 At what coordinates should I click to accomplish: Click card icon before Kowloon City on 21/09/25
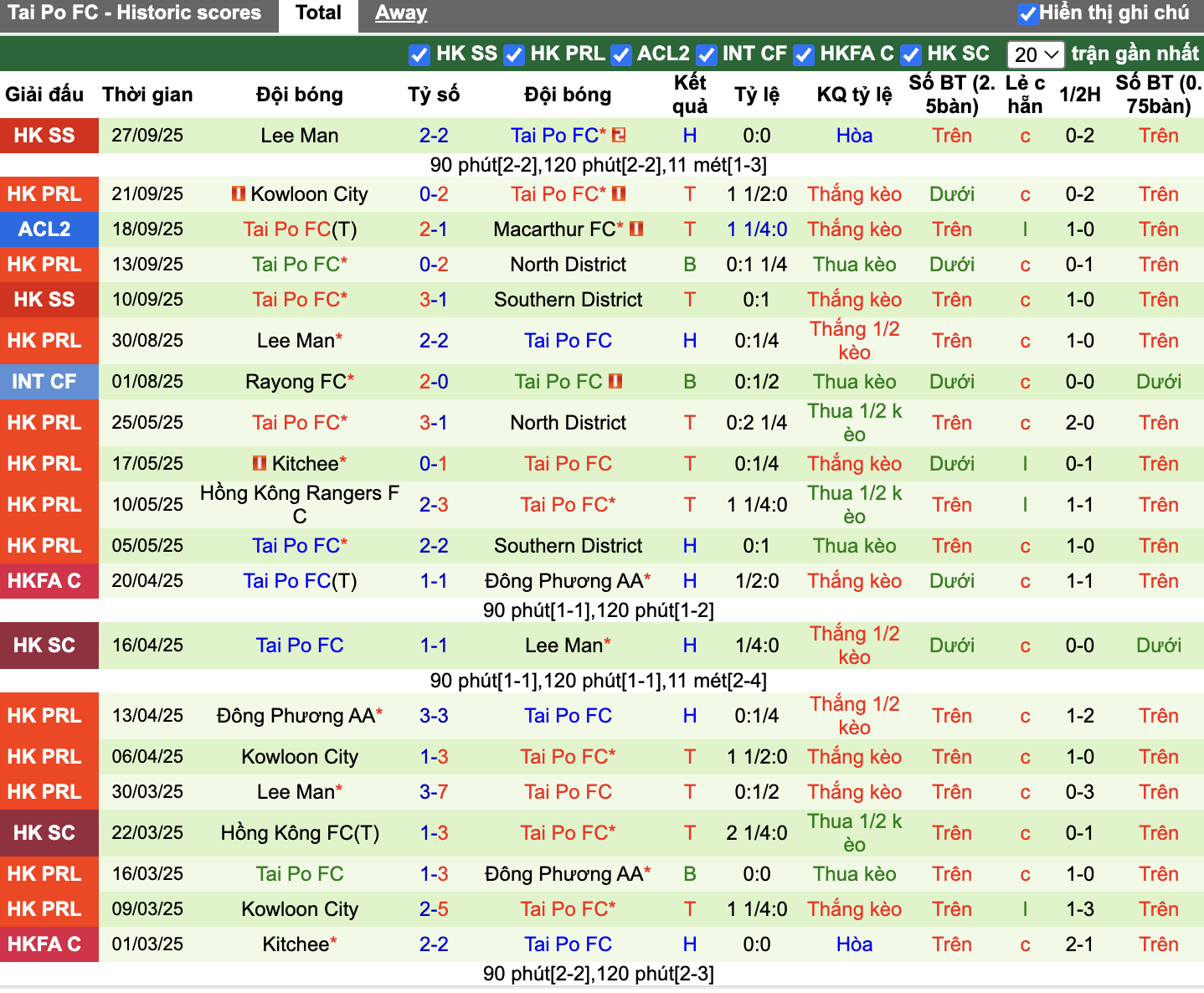pos(239,193)
